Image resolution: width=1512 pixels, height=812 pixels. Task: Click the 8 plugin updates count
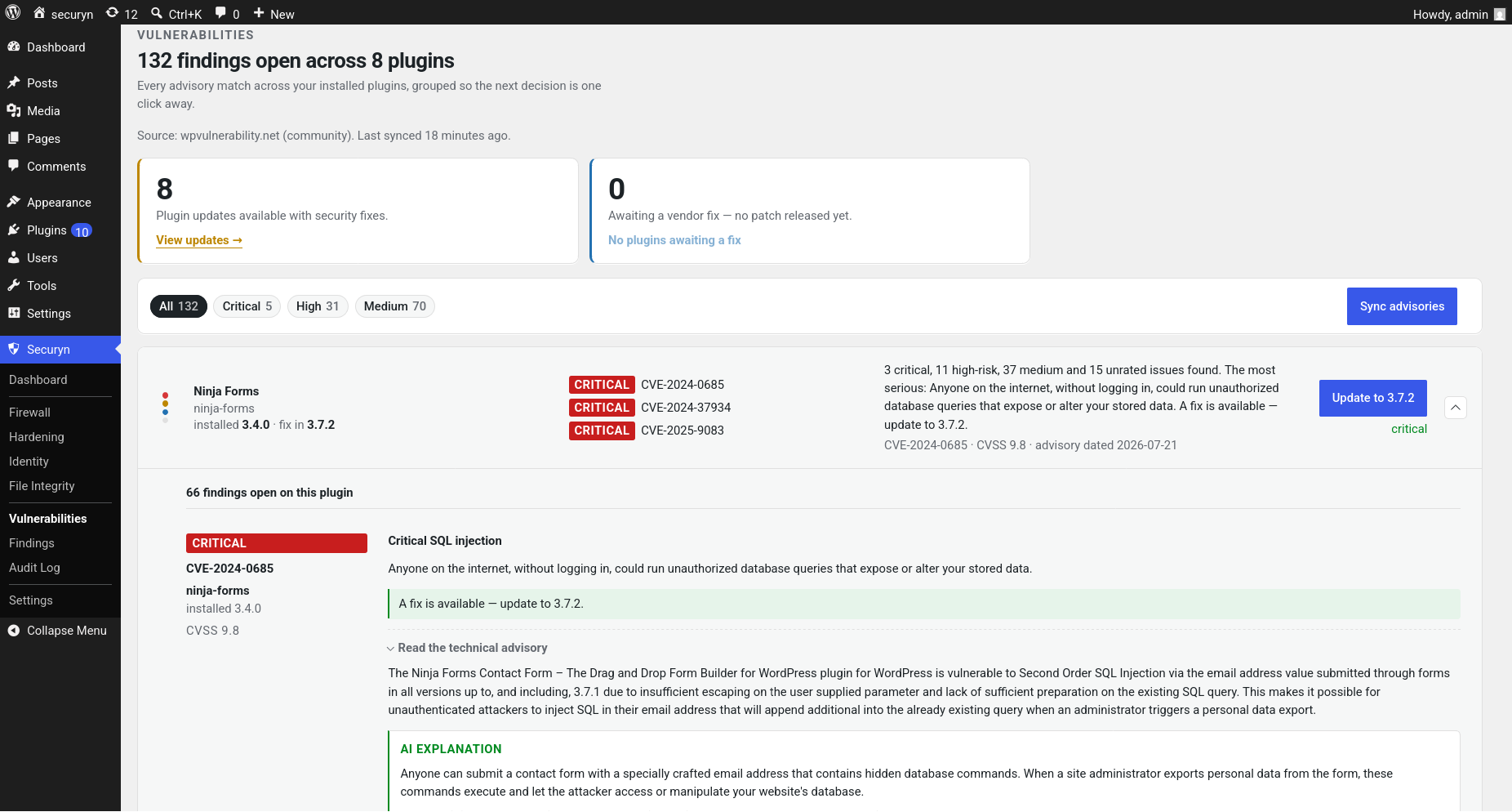coord(165,190)
